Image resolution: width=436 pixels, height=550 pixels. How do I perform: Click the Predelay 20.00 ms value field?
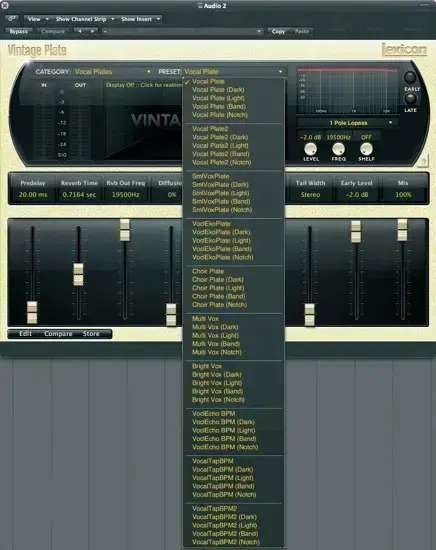coord(33,194)
